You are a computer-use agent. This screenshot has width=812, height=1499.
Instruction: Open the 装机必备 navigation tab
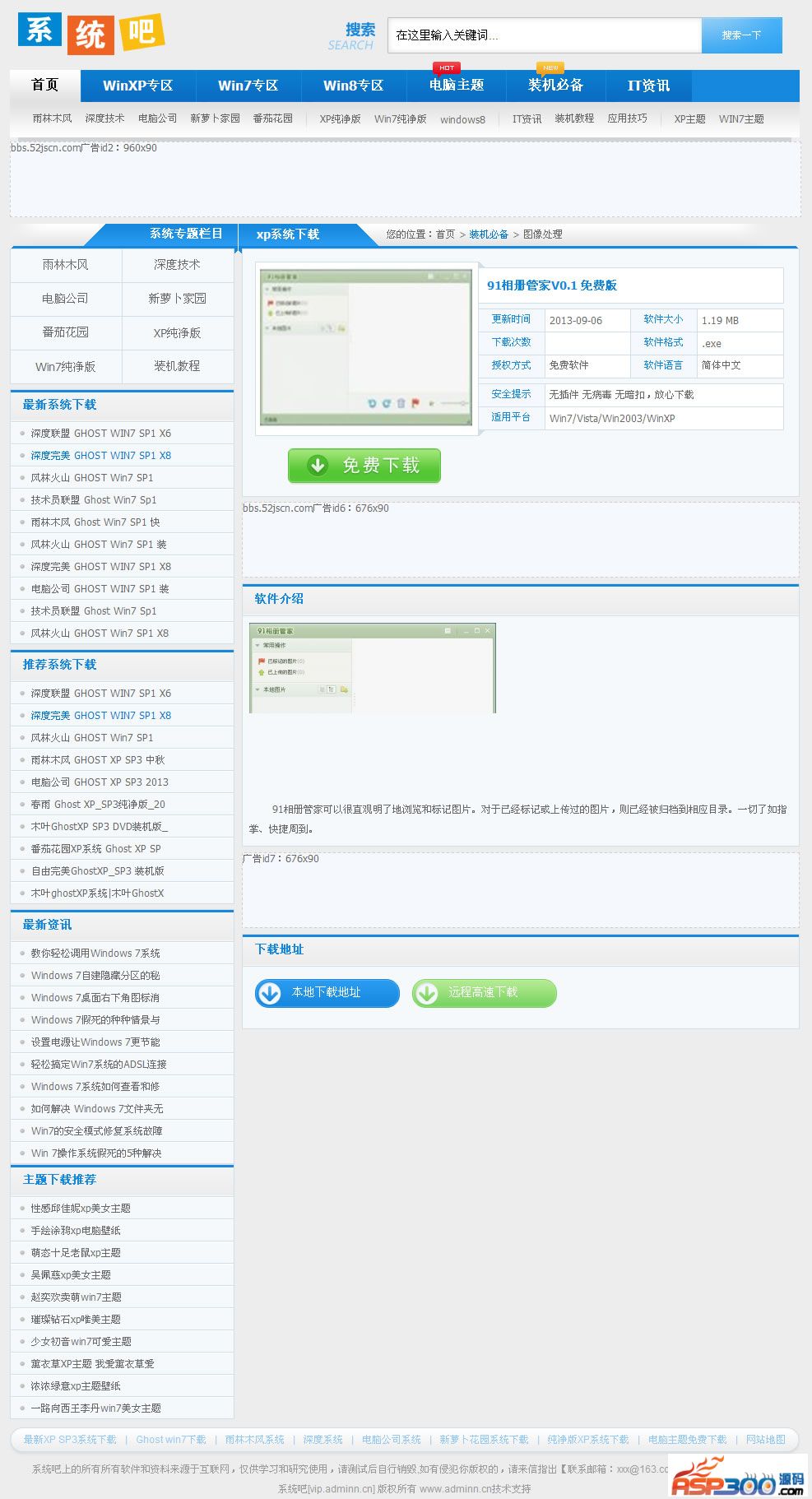pos(555,86)
